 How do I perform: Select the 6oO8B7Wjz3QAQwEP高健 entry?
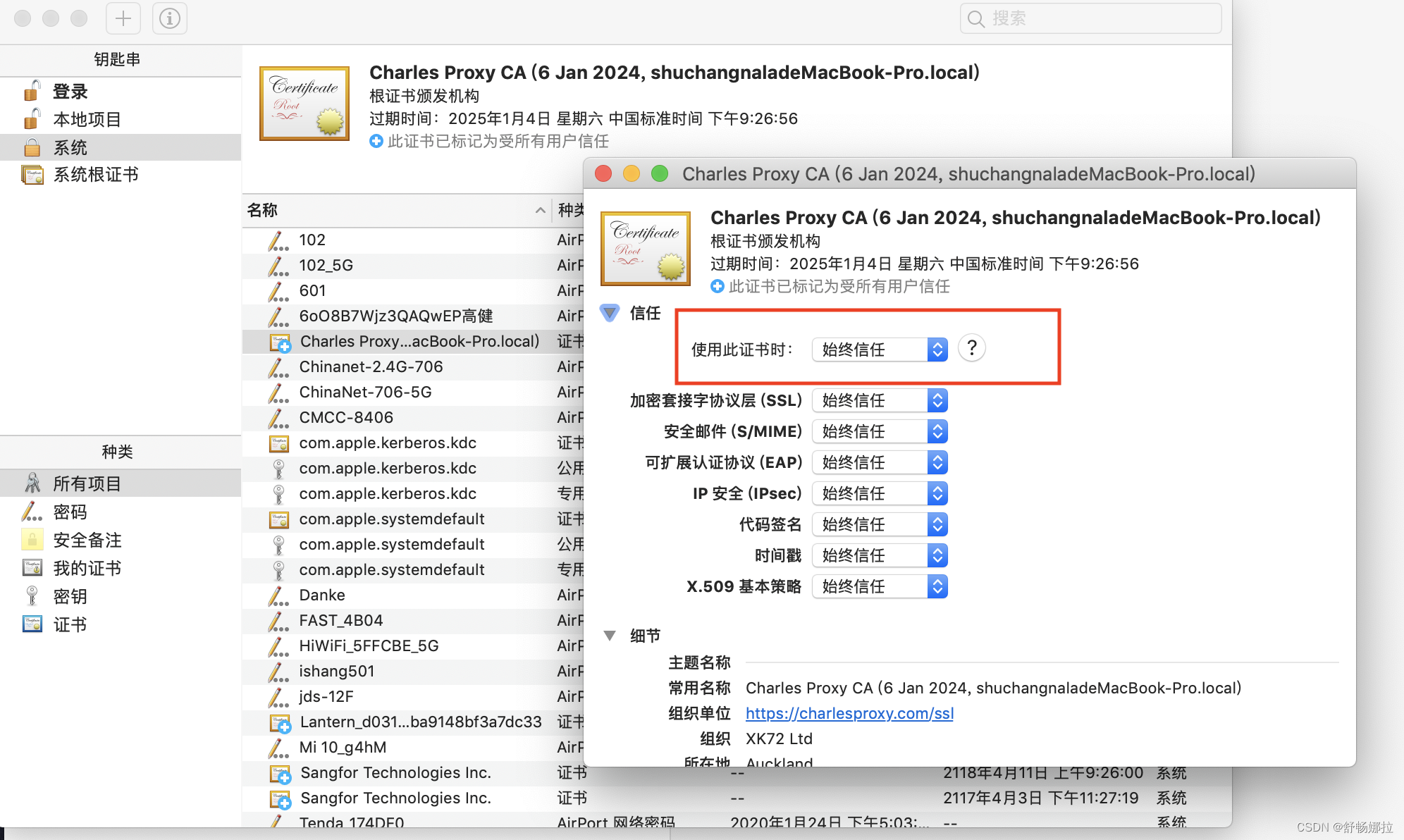click(x=412, y=316)
